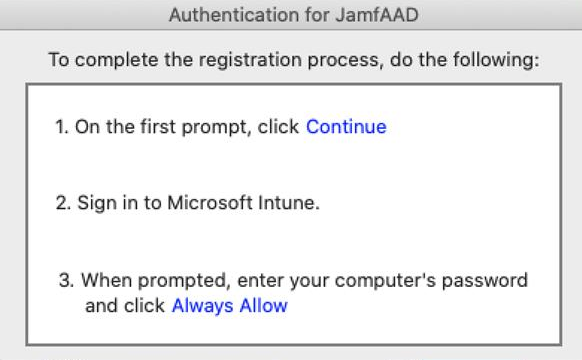Click the 'Sign in to Microsoft Intune' step
This screenshot has height=360, width=582.
pyautogui.click(x=198, y=203)
